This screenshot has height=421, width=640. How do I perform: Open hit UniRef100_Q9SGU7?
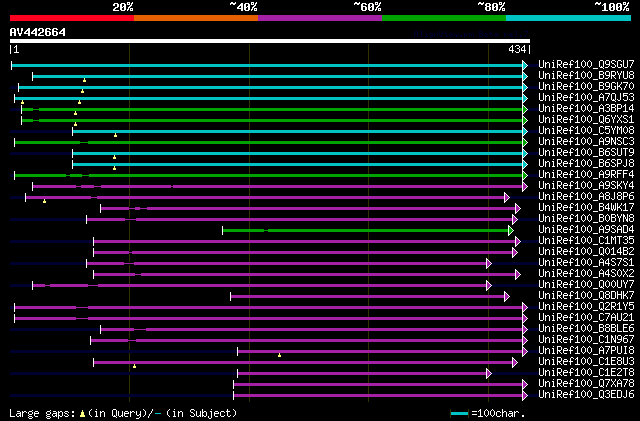[586, 64]
